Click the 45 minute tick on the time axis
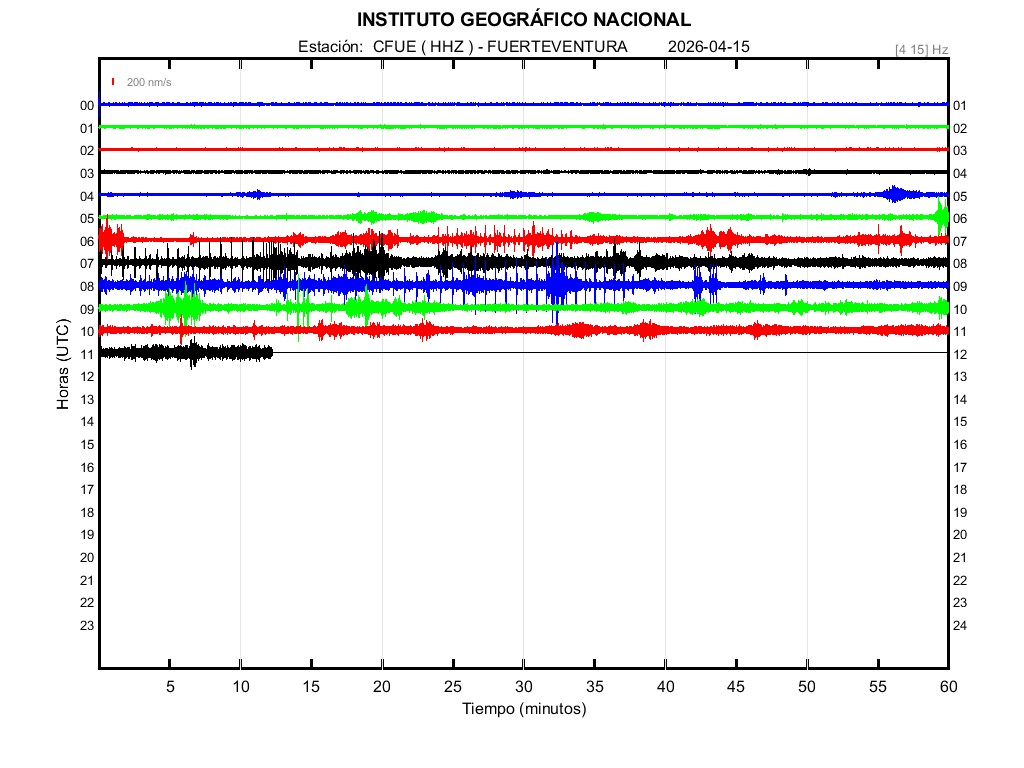 coord(736,686)
